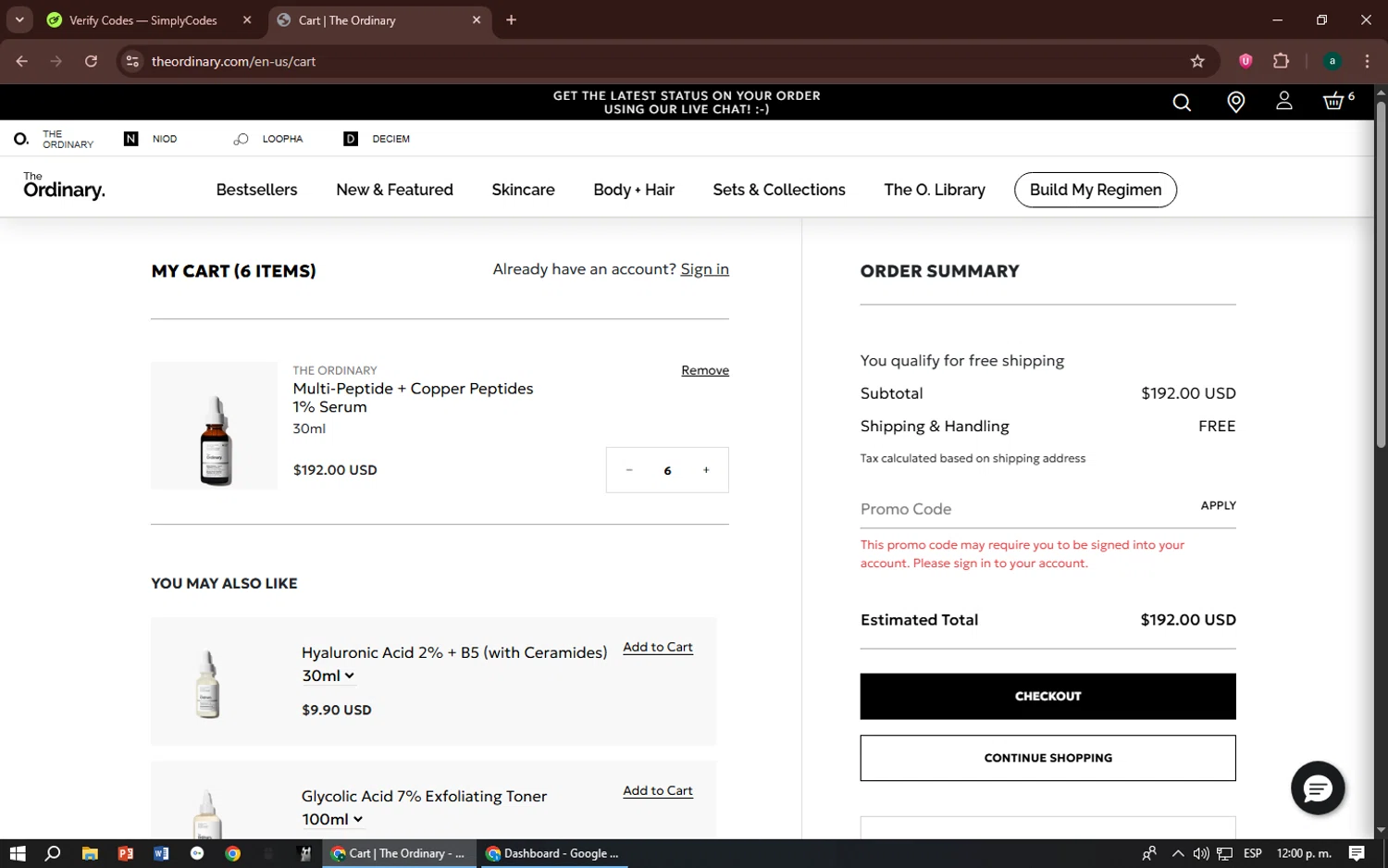Increase quantity of Multi-Peptide serum
This screenshot has width=1388, height=868.
(706, 470)
